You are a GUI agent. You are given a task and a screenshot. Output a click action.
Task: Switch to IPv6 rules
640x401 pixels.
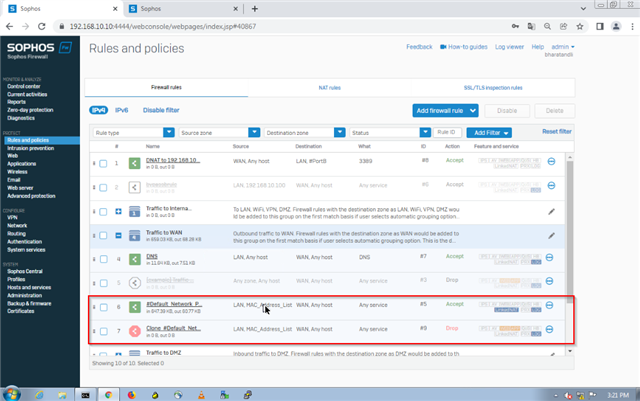(x=122, y=110)
